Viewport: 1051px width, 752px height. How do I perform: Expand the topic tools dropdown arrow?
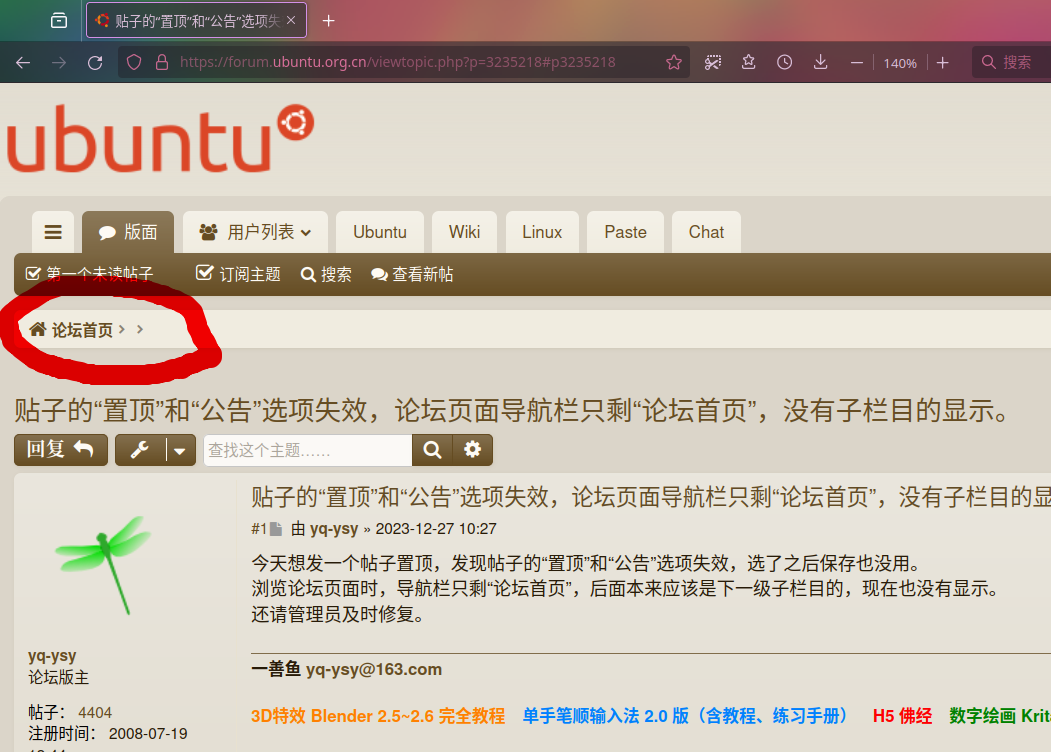pos(180,450)
